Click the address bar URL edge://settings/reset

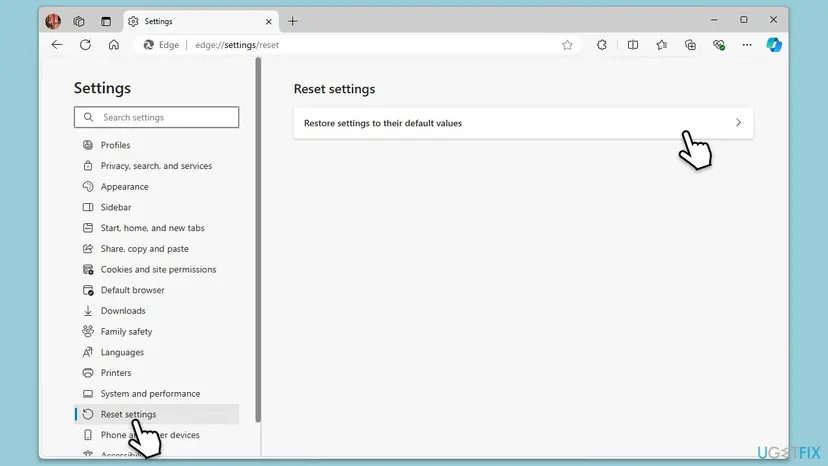coord(237,45)
